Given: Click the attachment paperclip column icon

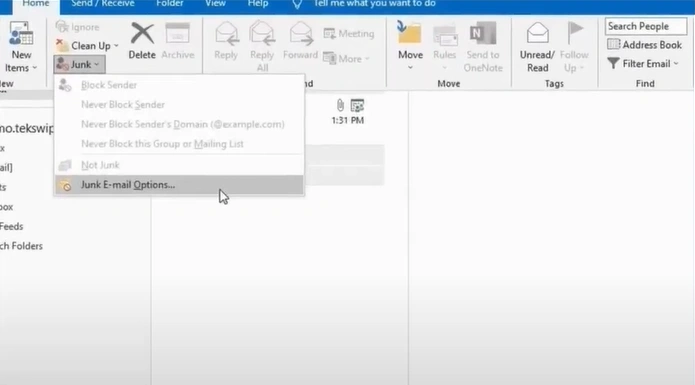Looking at the screenshot, I should click(x=340, y=105).
